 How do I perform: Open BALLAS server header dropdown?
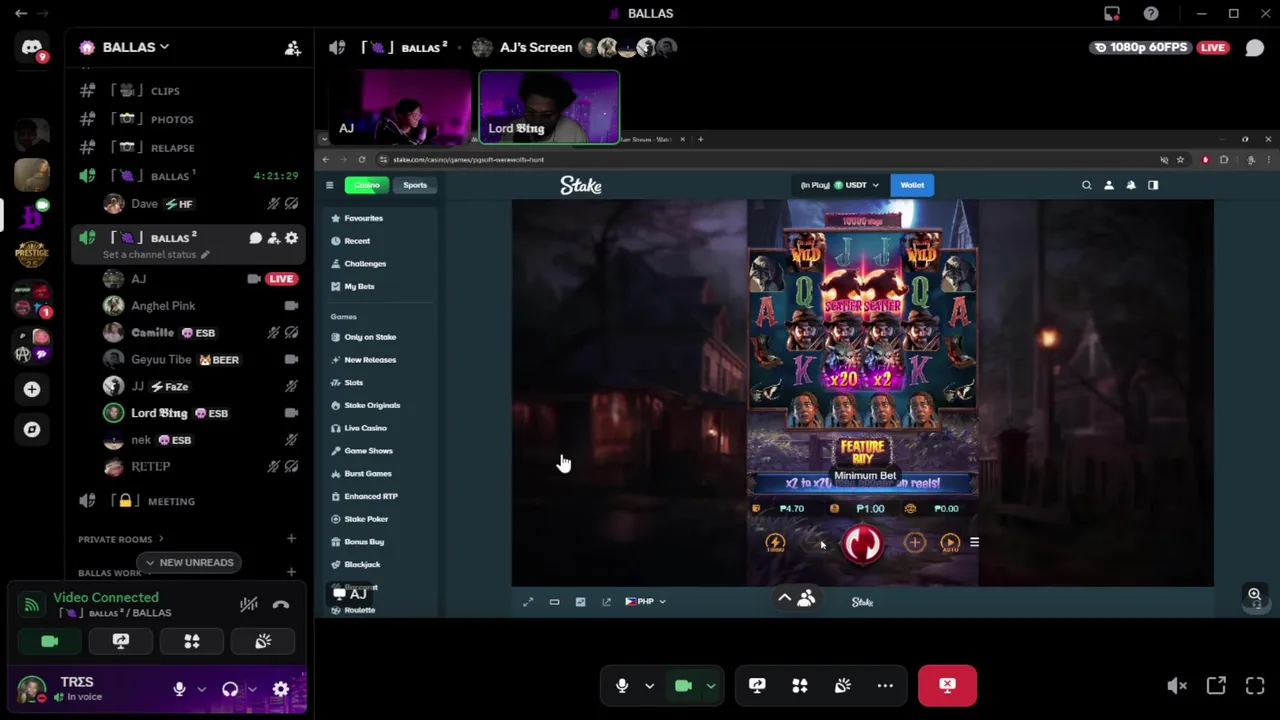coord(136,47)
